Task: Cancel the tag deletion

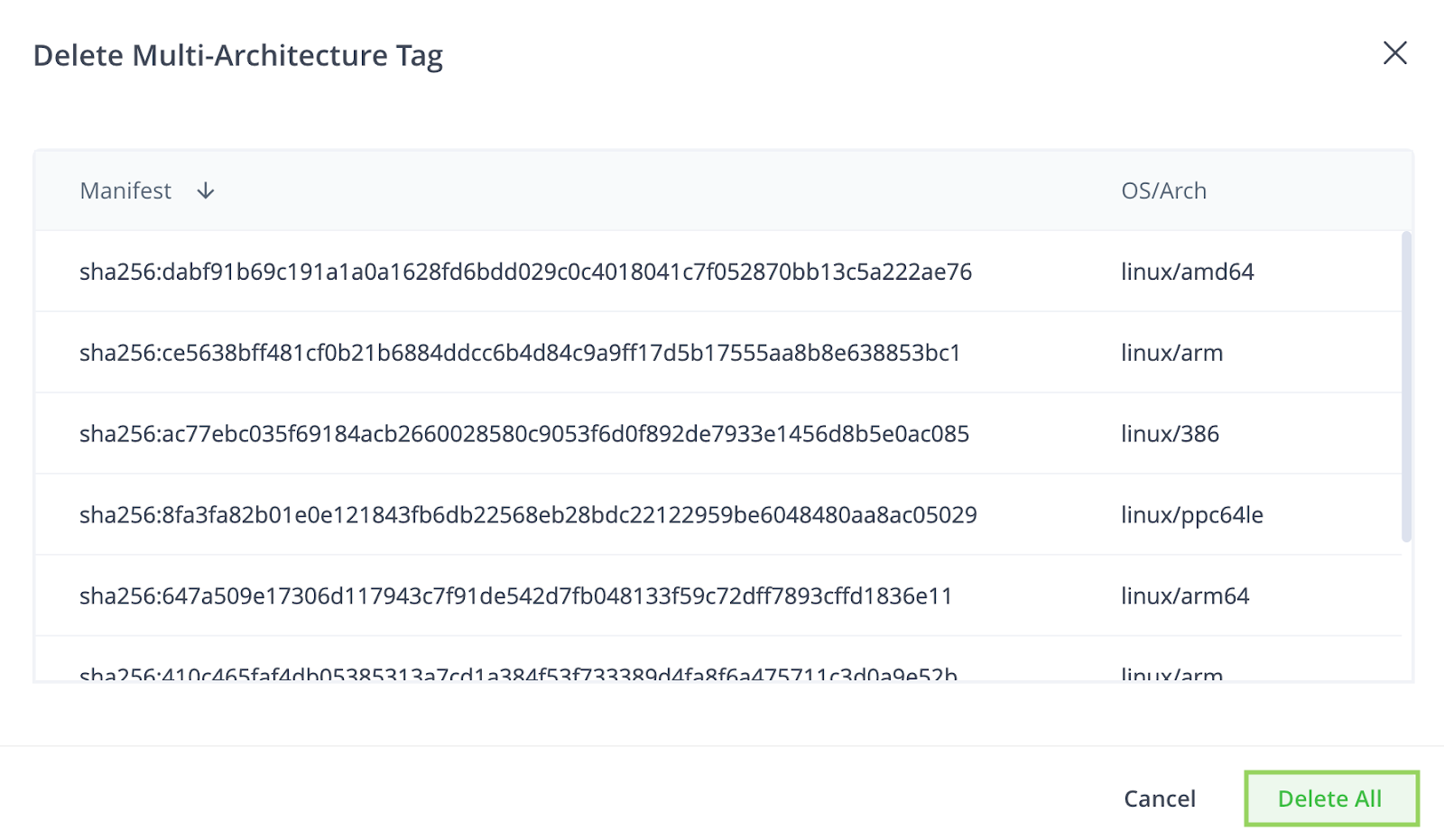Action: [x=1160, y=798]
